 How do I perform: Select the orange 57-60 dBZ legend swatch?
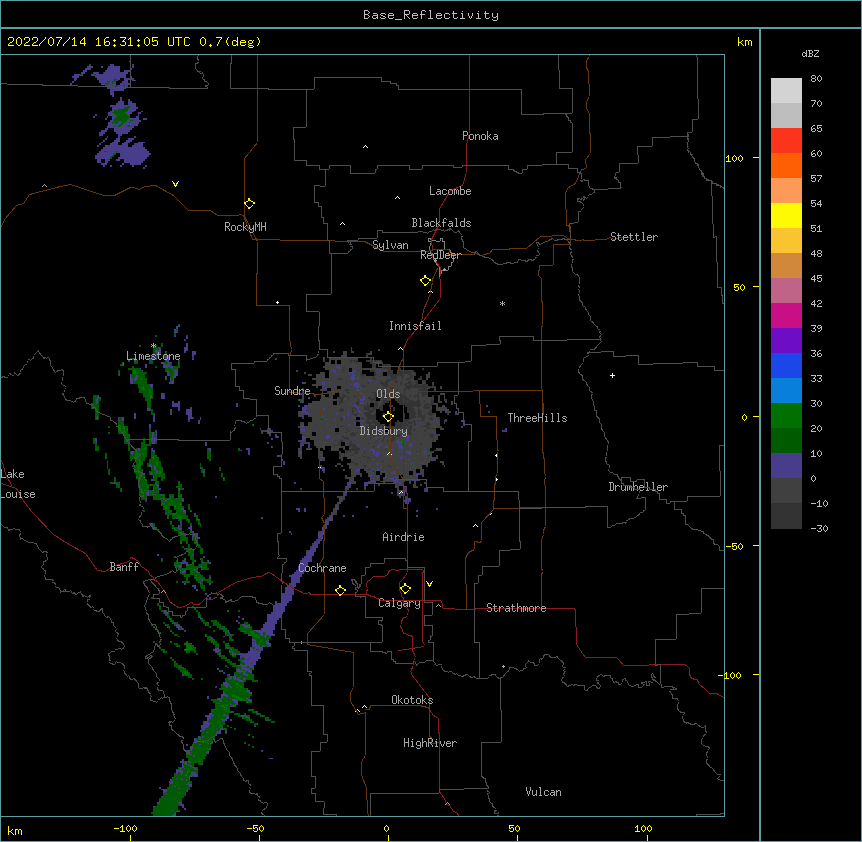point(786,165)
